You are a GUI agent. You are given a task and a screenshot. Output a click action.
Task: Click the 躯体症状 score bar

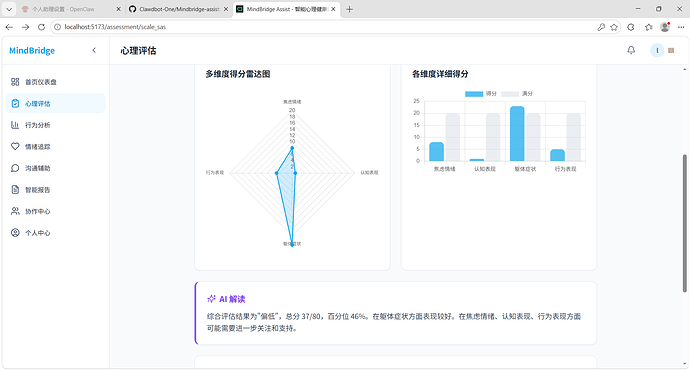tap(517, 133)
